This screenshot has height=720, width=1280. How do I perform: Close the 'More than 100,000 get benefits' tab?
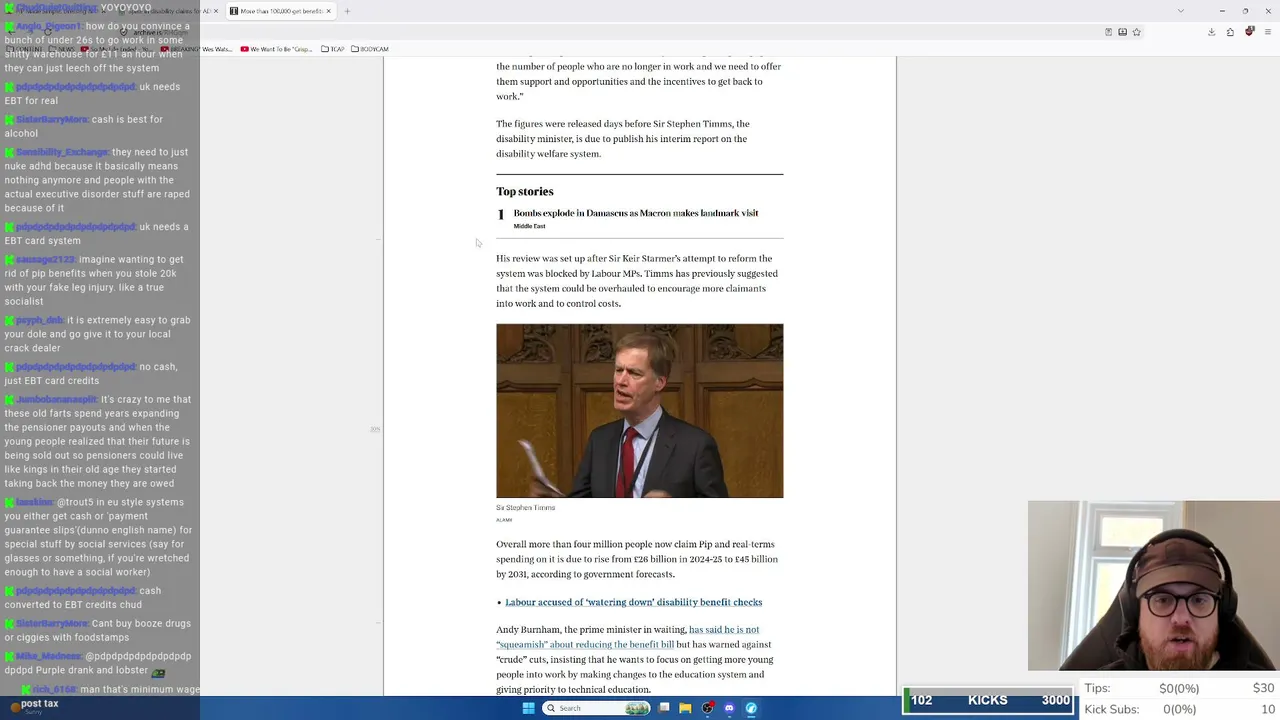point(328,11)
